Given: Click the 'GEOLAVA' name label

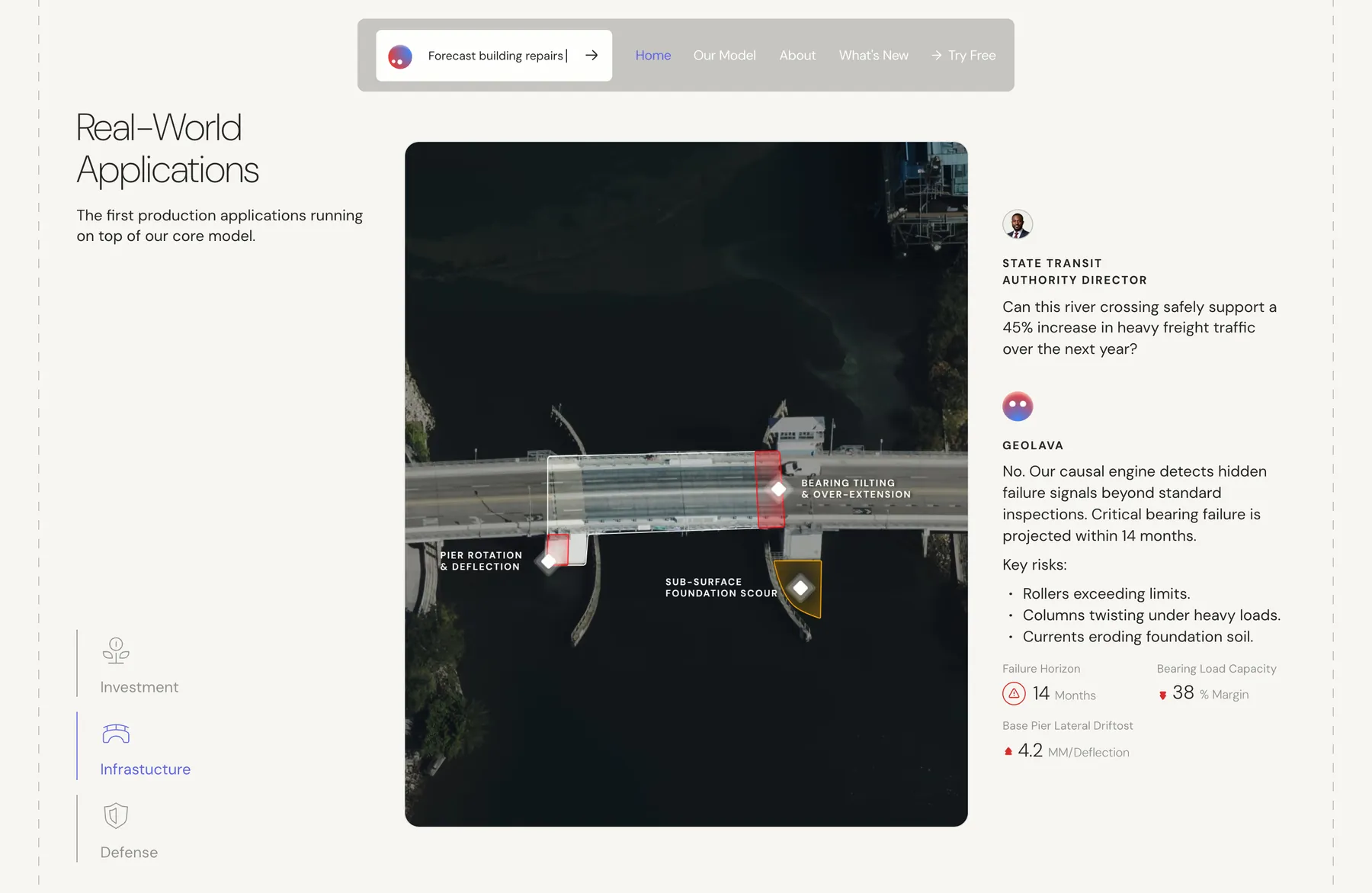Looking at the screenshot, I should click(x=1033, y=445).
